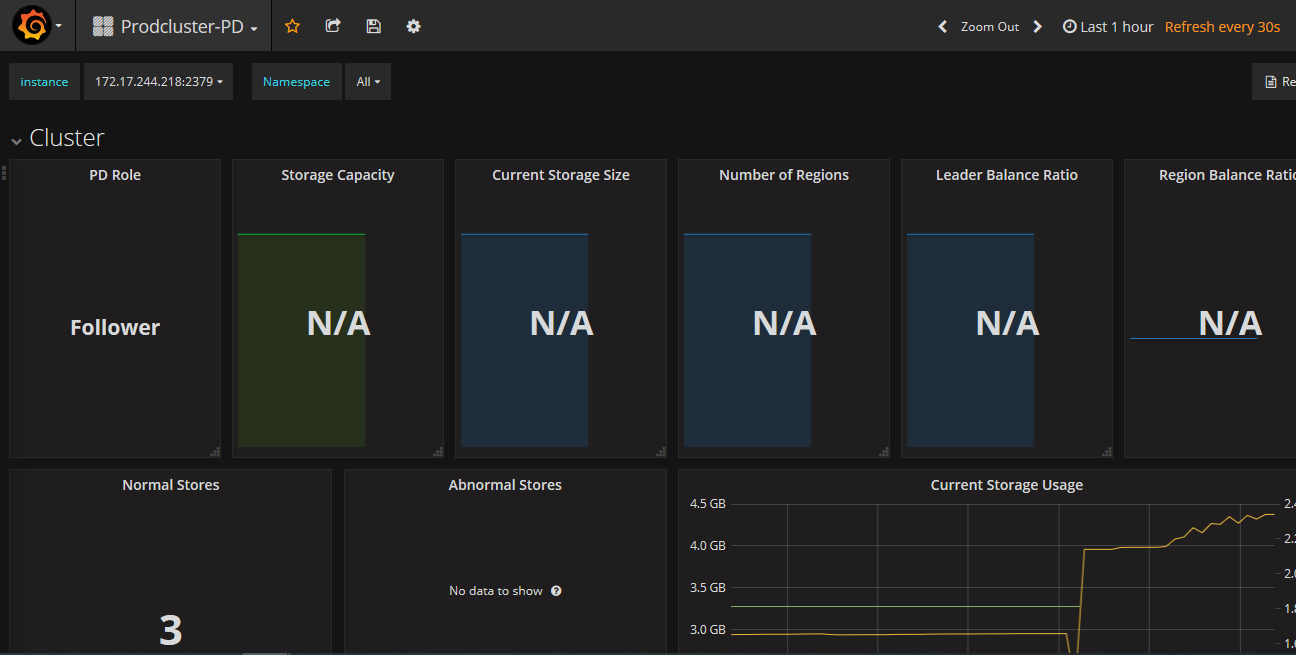
Task: Shift time range back with left arrow
Action: point(942,27)
